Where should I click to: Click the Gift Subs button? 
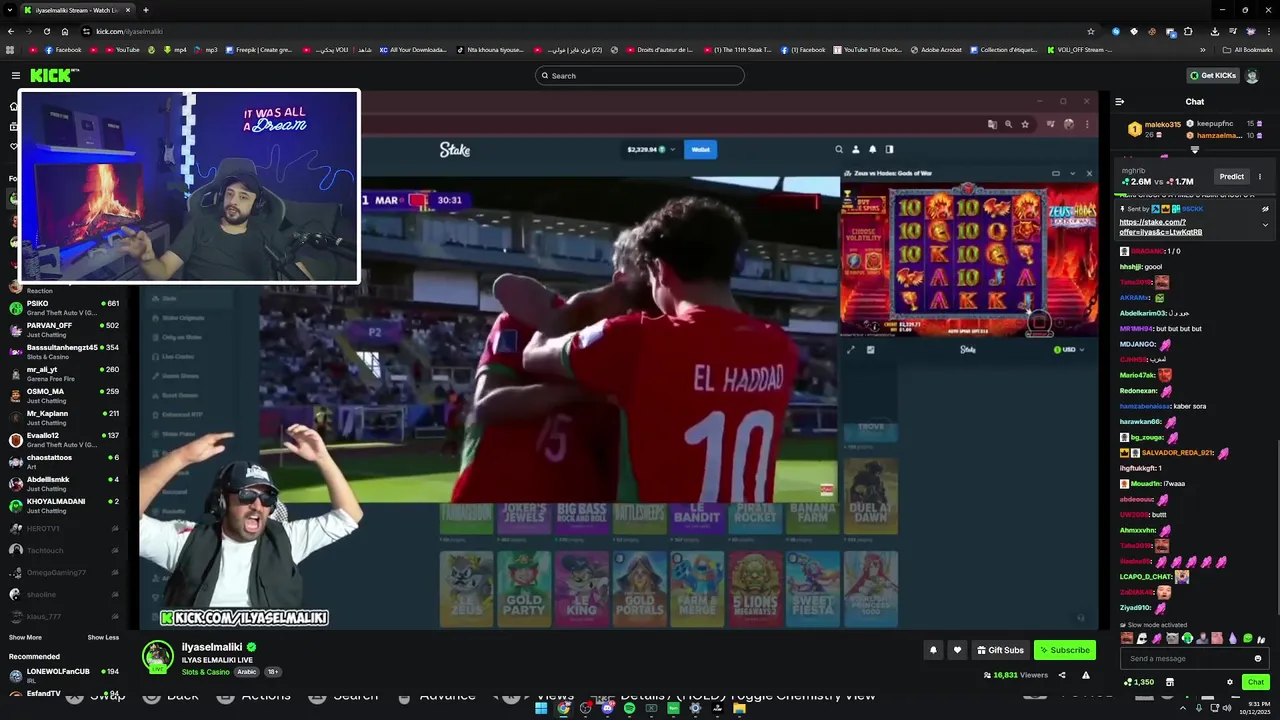tap(1000, 650)
